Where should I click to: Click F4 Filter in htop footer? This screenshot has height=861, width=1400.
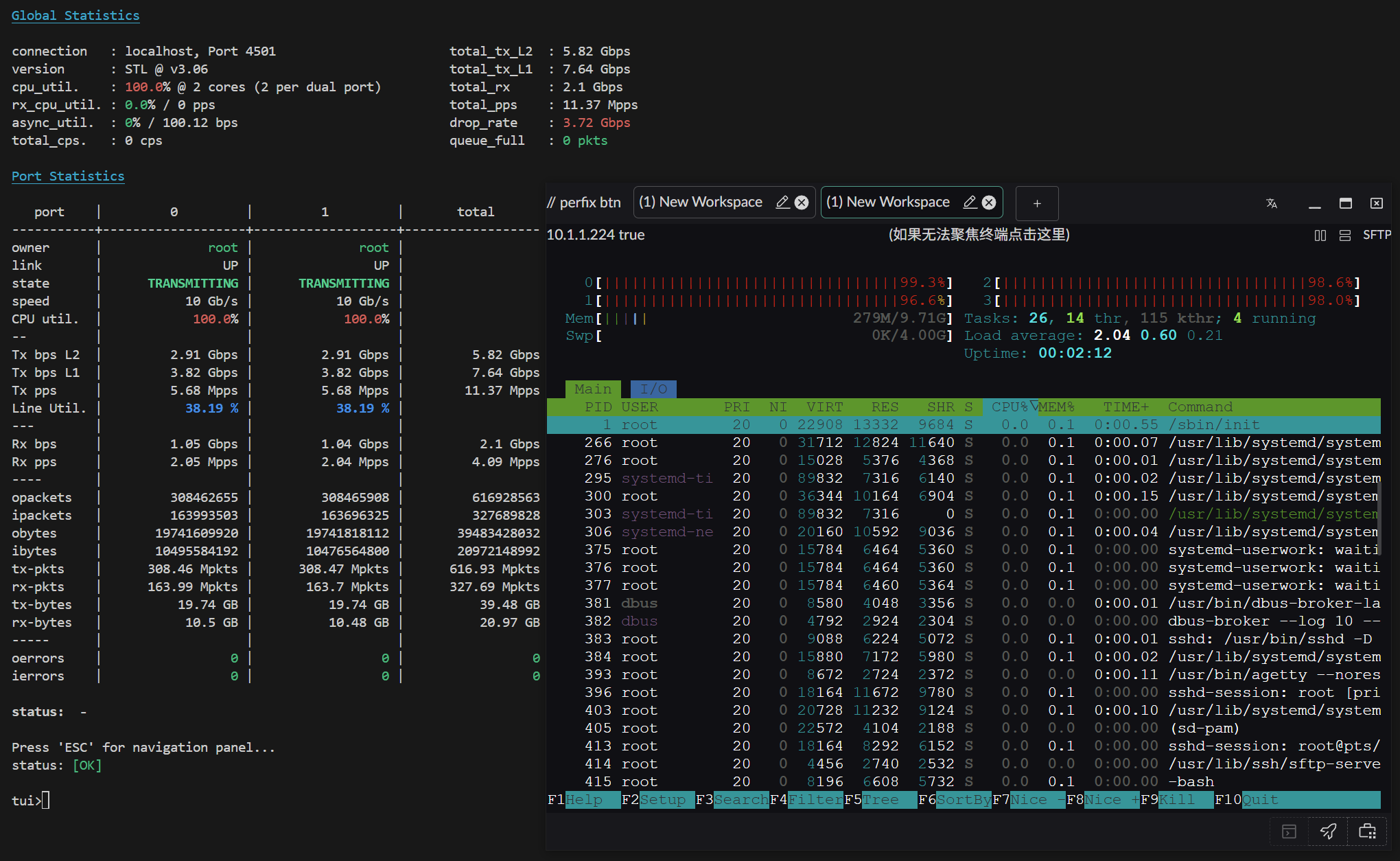pos(815,800)
